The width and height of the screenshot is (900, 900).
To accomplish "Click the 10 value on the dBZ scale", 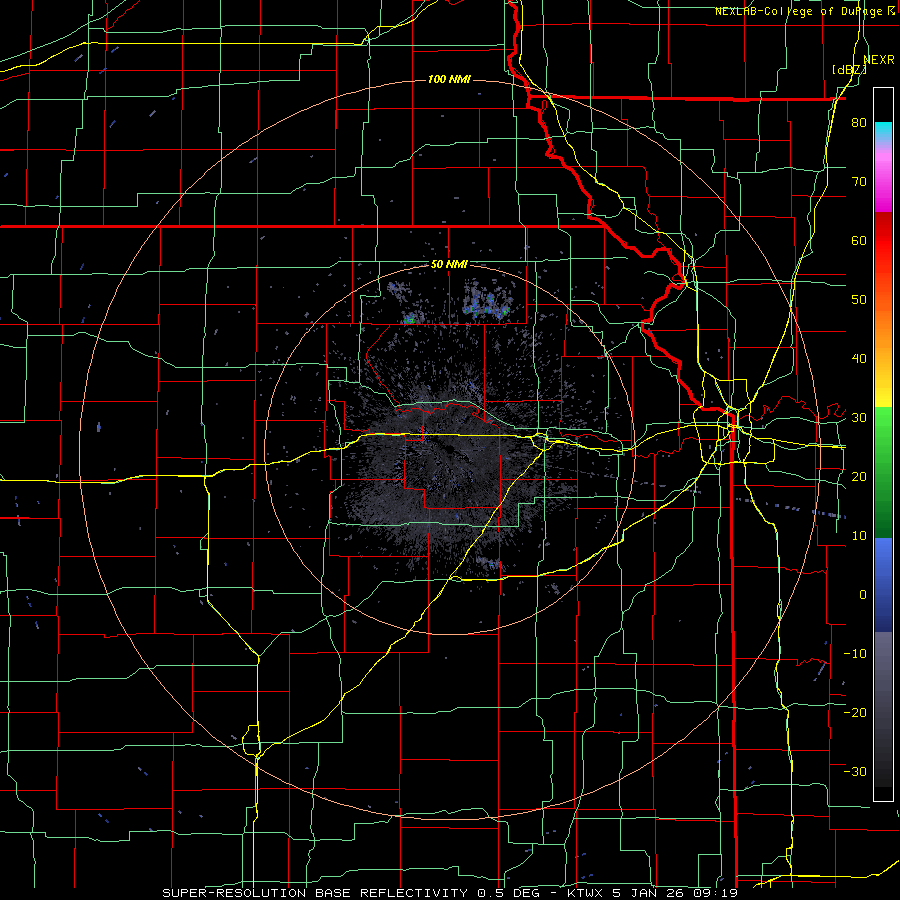I will (x=859, y=536).
